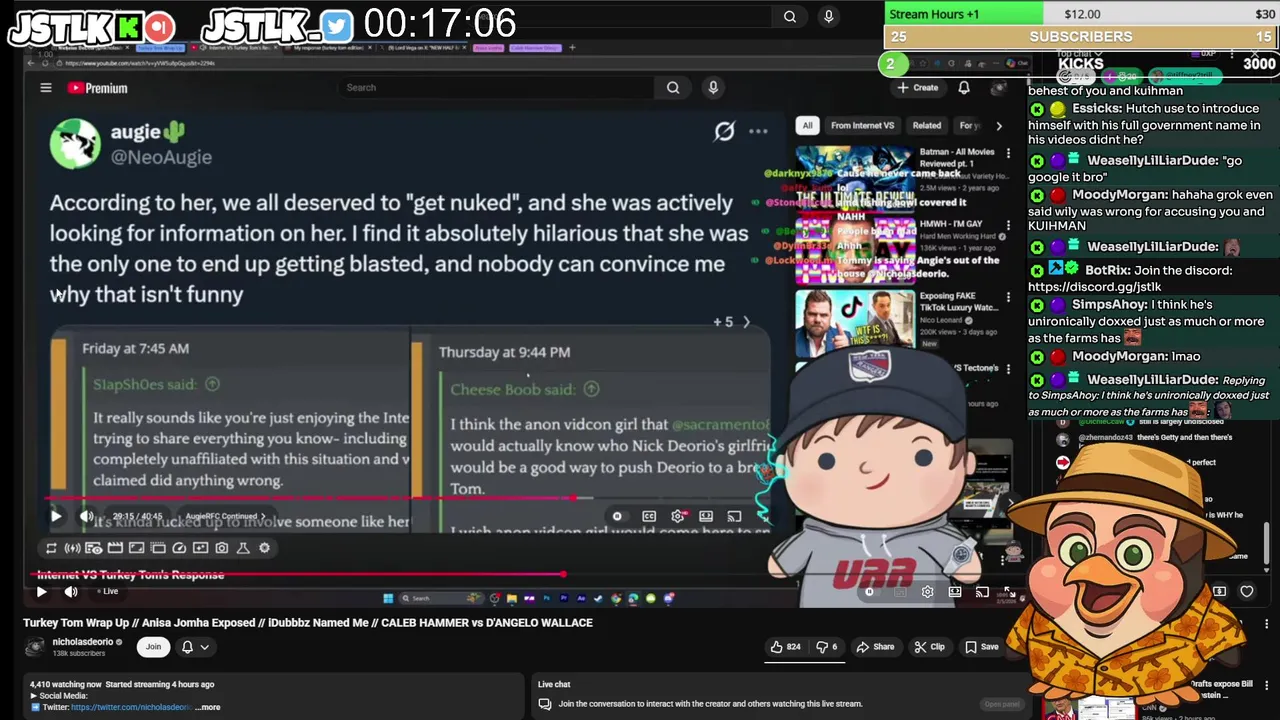Open the YouTube notifications bell next to Create

[x=964, y=88]
